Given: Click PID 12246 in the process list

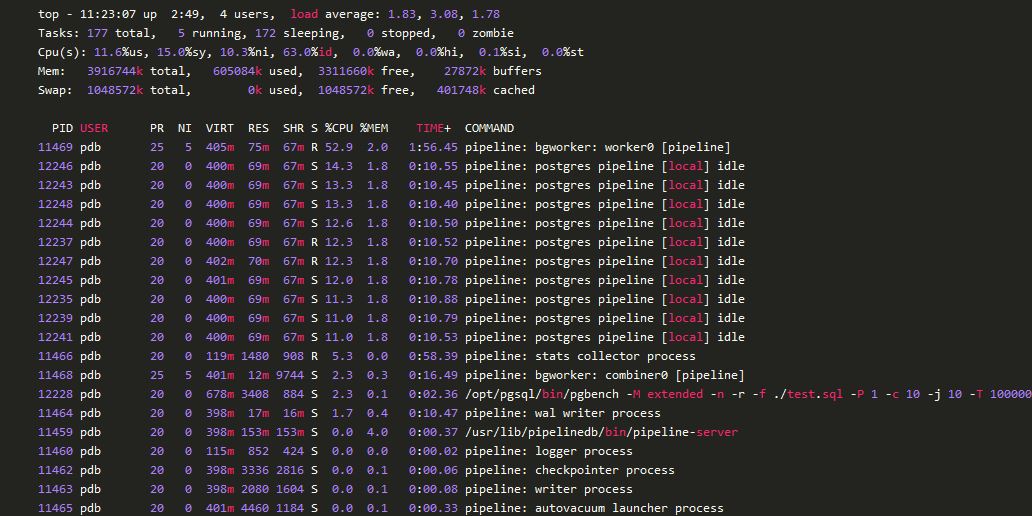Looking at the screenshot, I should tap(55, 166).
